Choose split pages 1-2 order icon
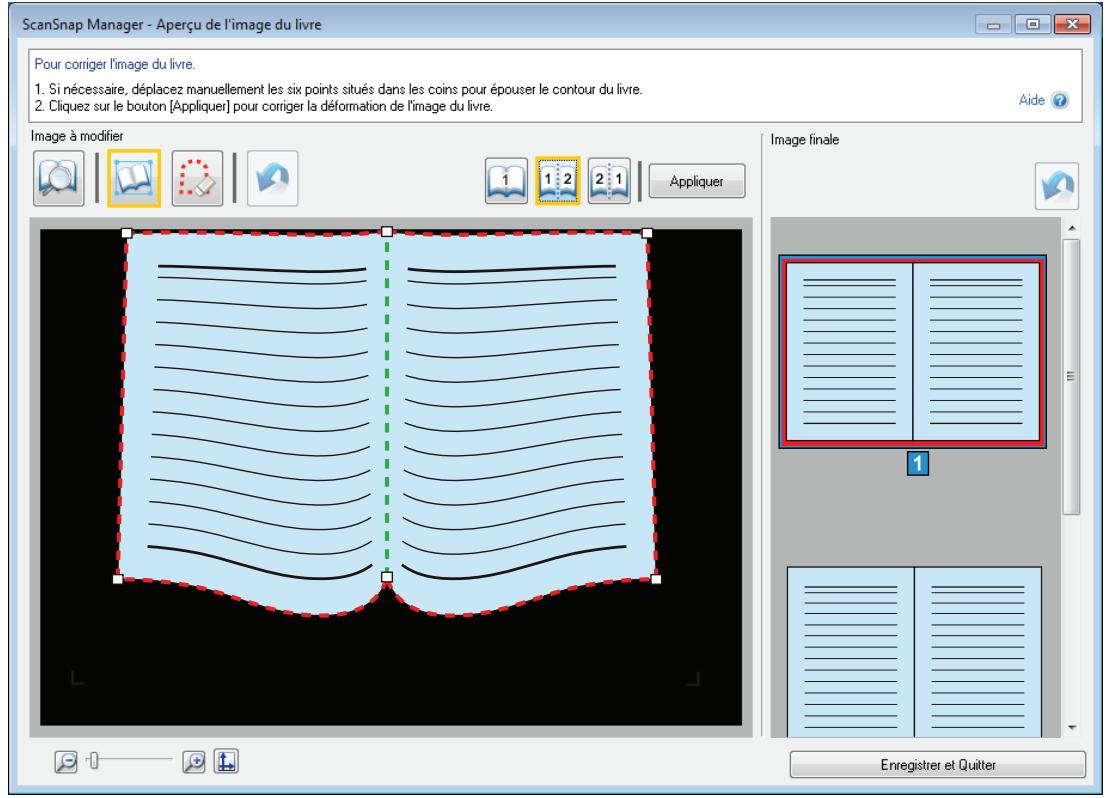The width and height of the screenshot is (1107, 798). coord(558,181)
